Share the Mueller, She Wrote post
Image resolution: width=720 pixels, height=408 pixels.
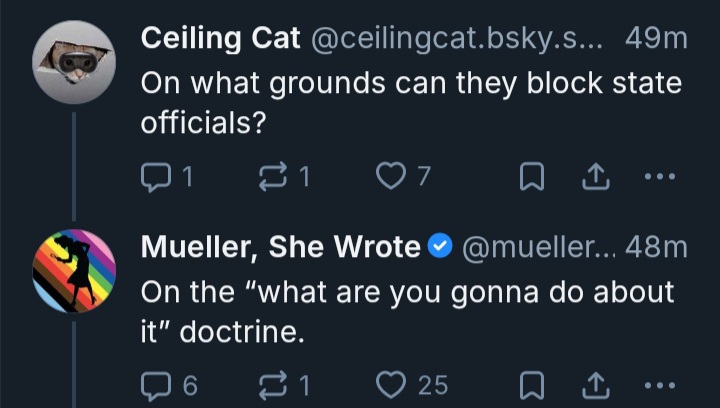pyautogui.click(x=594, y=385)
